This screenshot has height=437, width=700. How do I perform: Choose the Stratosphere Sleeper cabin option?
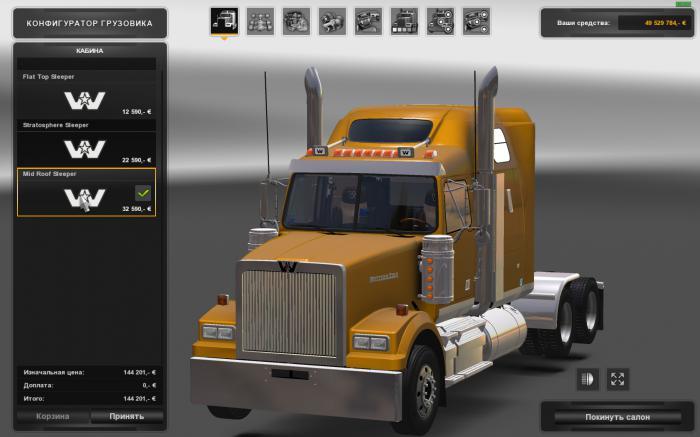(x=86, y=144)
